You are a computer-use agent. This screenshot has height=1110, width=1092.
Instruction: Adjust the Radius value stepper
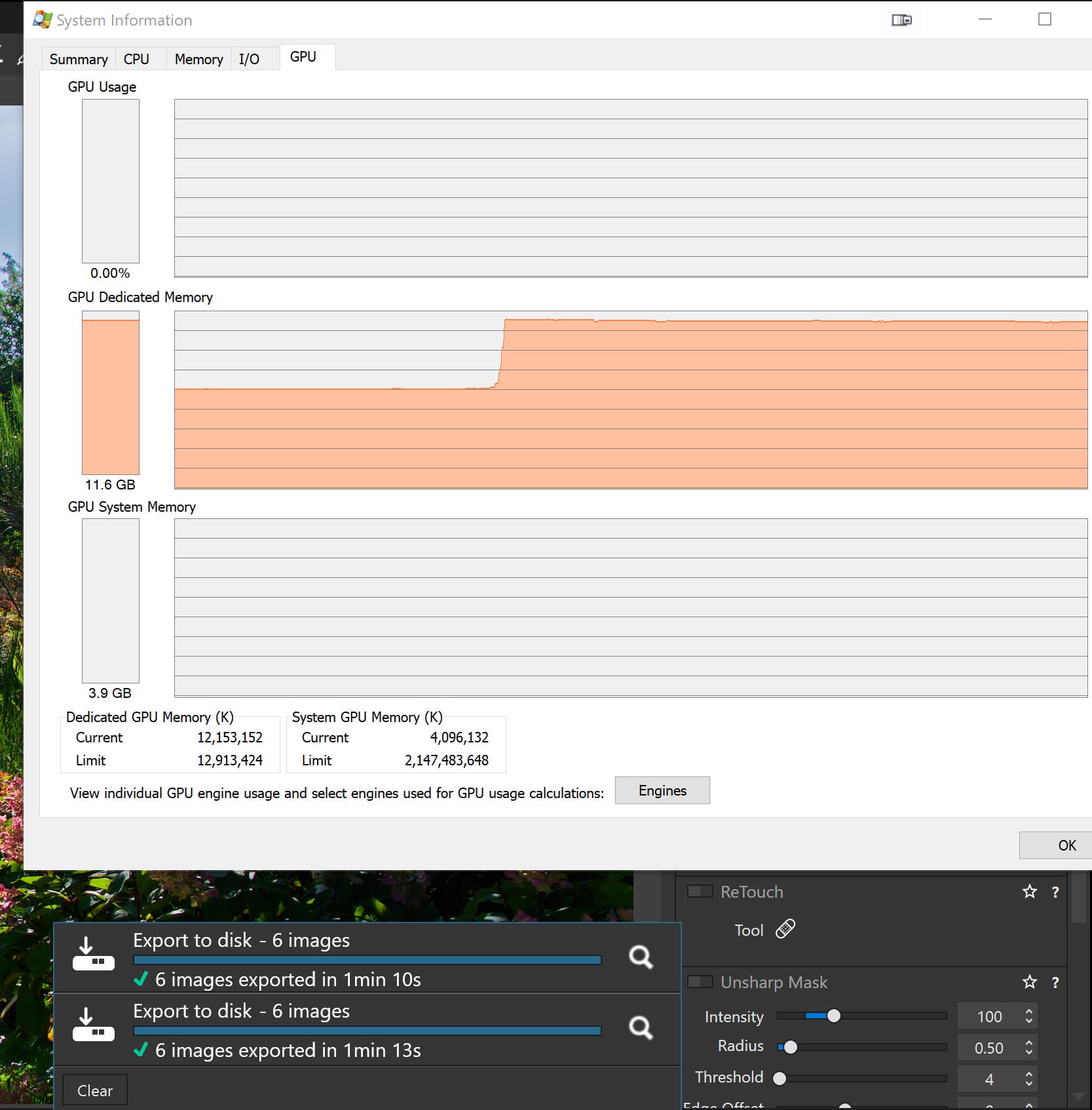(1029, 1048)
